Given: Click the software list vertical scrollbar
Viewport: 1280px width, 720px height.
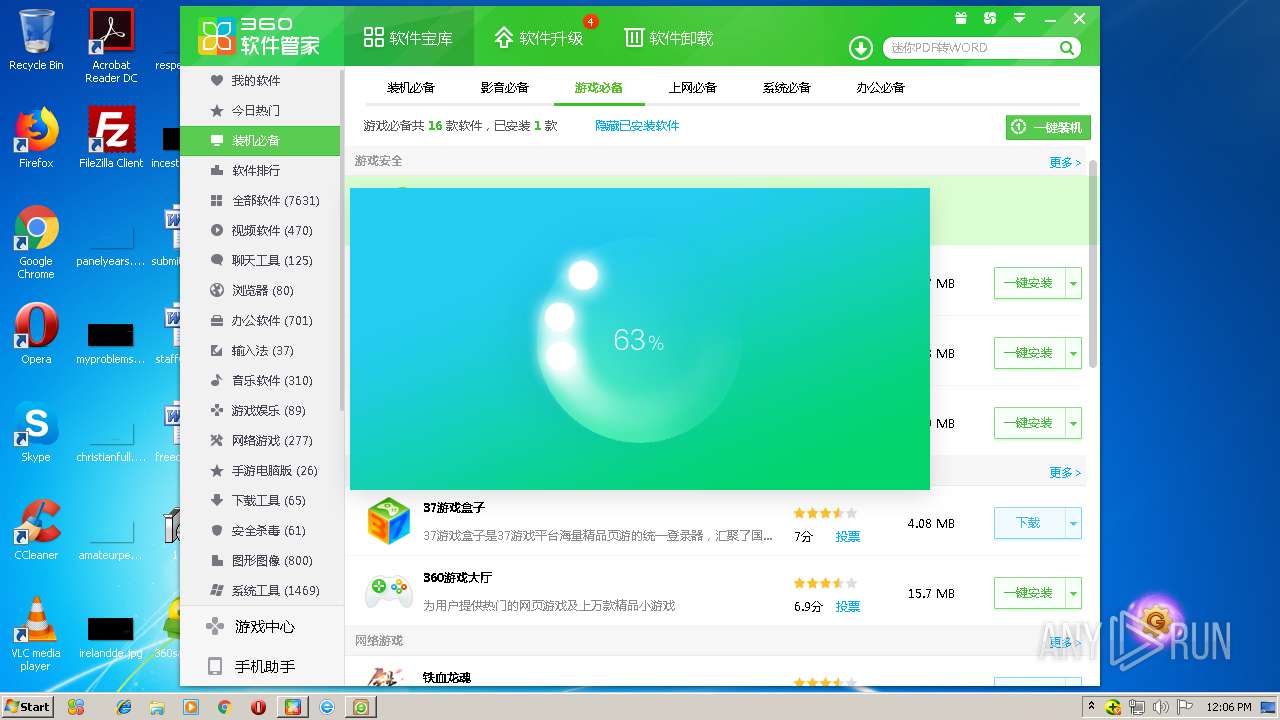Looking at the screenshot, I should (1093, 262).
